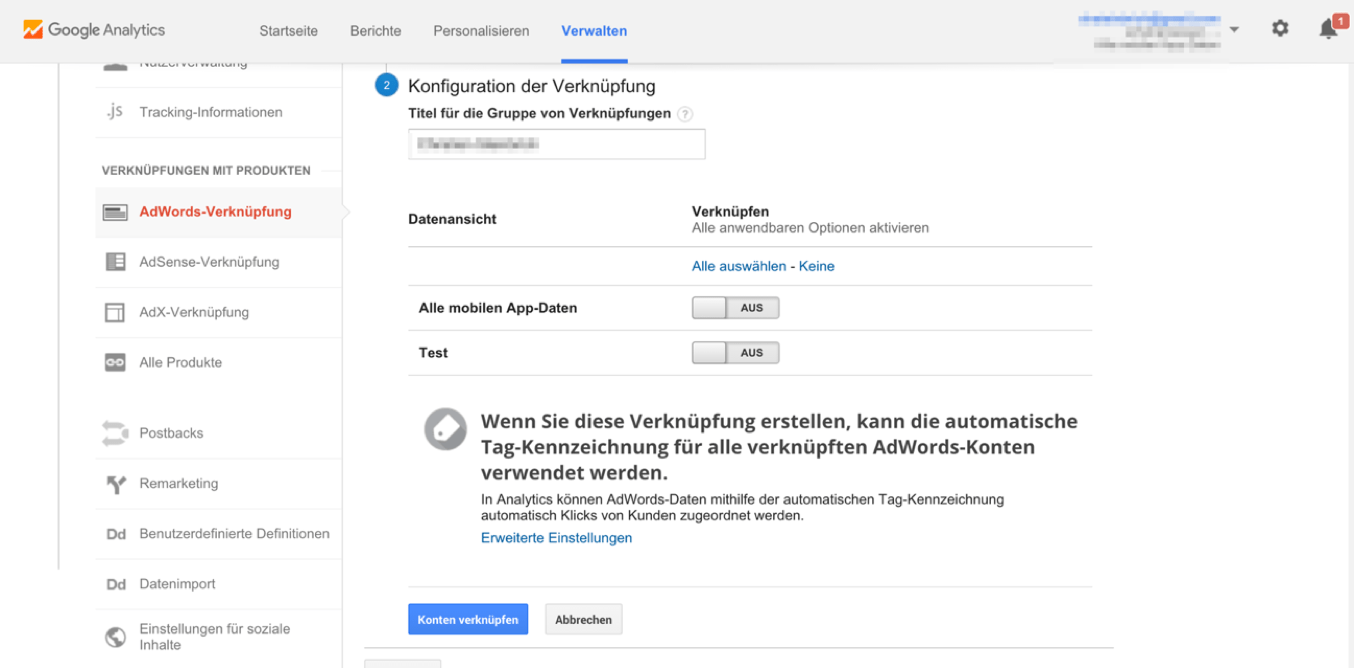1354x668 pixels.
Task: Click the Google Analytics logo
Action: [x=94, y=30]
